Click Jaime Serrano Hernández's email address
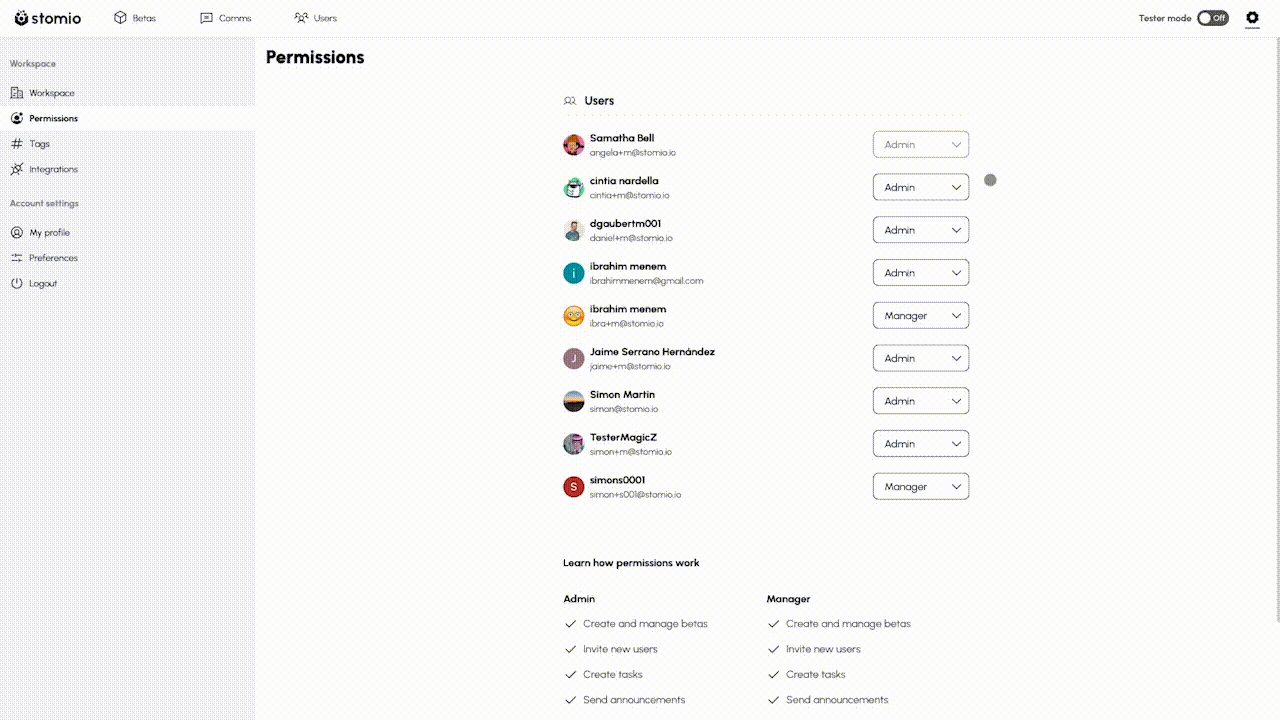 coord(632,366)
